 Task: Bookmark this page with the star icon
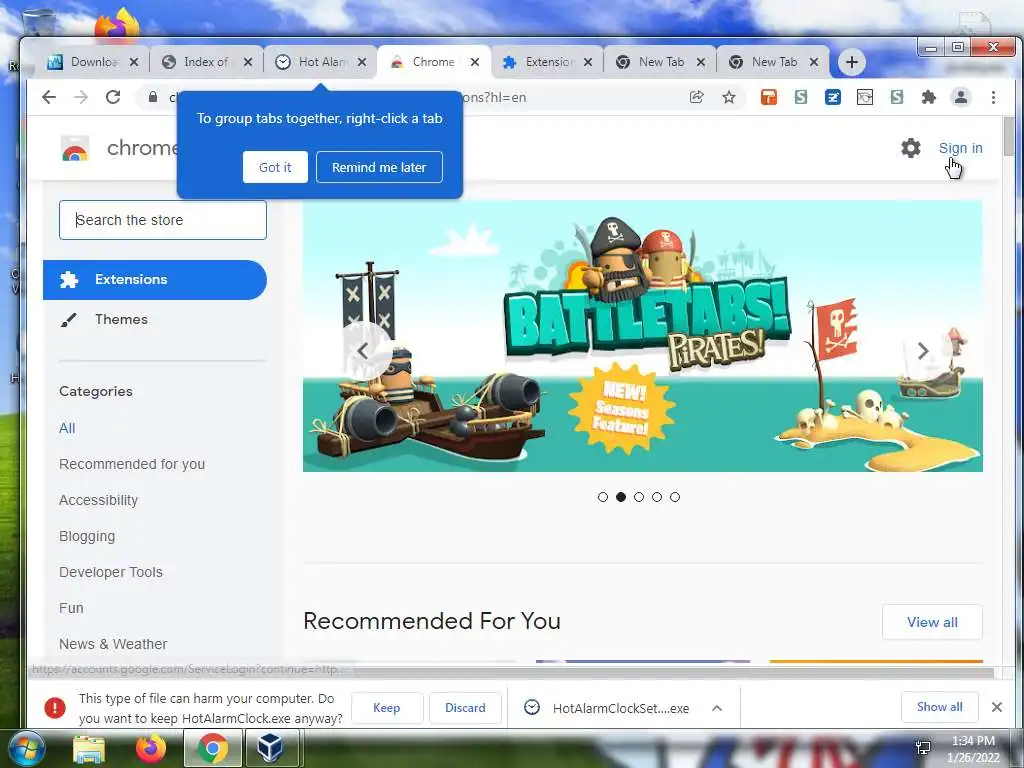[729, 97]
